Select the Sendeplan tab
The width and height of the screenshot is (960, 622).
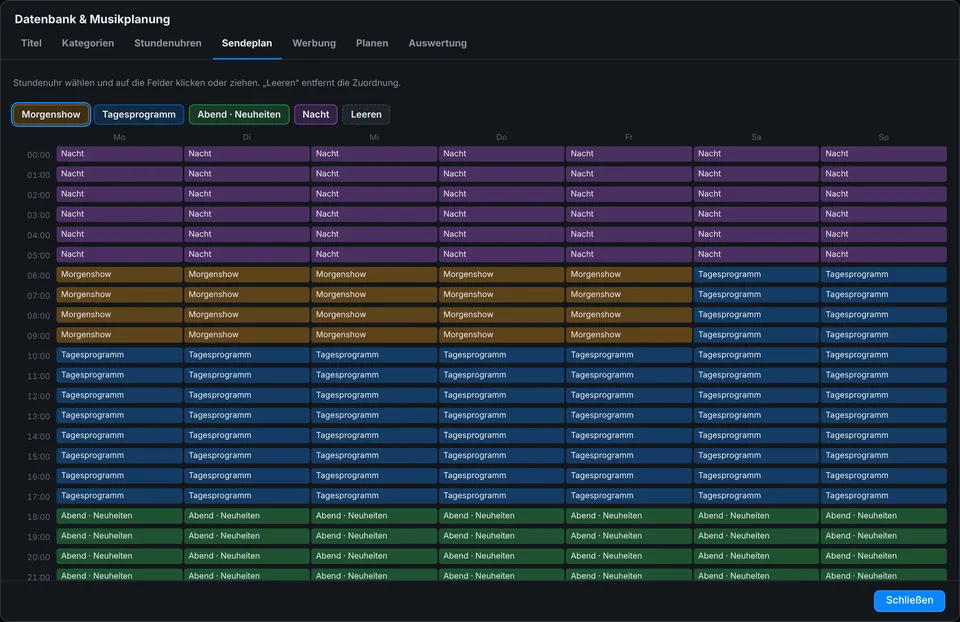point(247,43)
